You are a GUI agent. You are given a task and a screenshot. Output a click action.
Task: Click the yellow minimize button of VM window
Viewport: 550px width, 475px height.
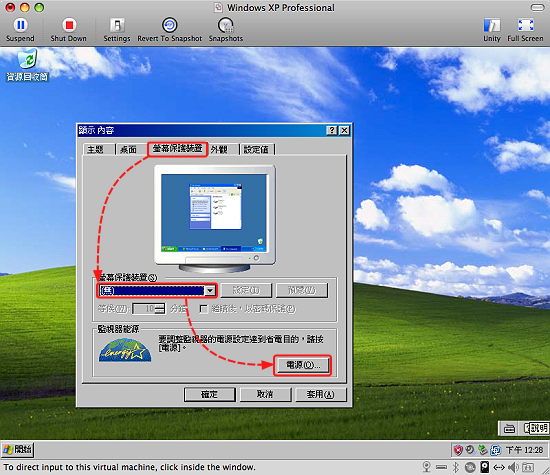pos(25,7)
